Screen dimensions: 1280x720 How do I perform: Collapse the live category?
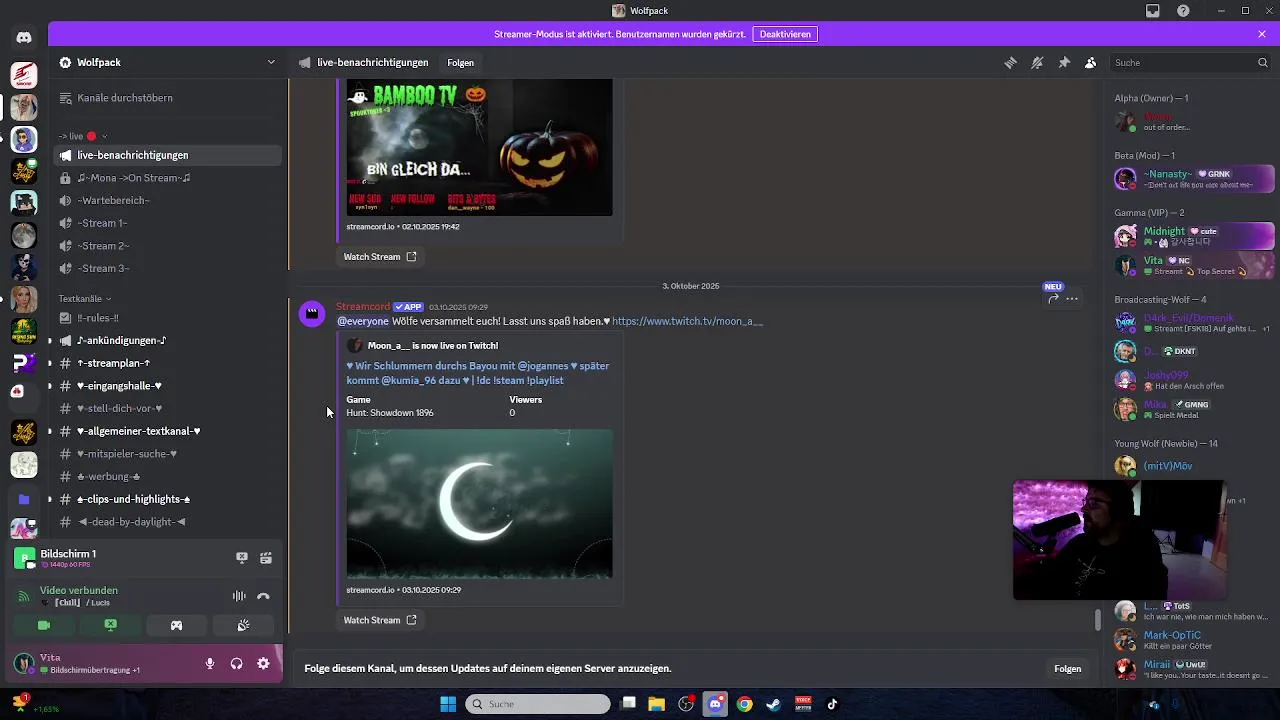pos(82,136)
